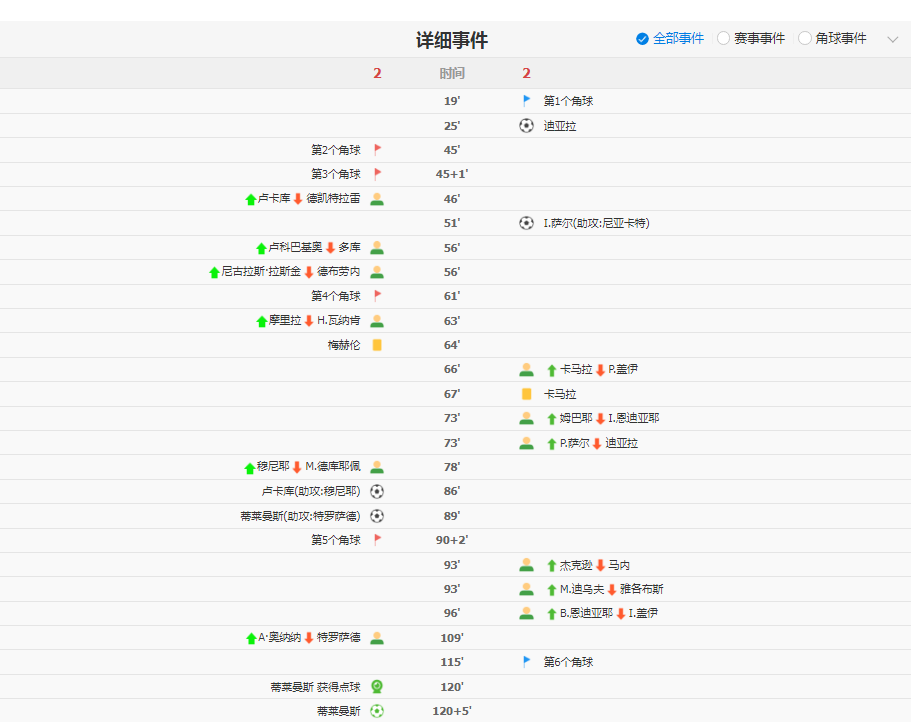Click goal ball icon for 蒂莱曼斯 at 89'
918x722 pixels.
[377, 516]
